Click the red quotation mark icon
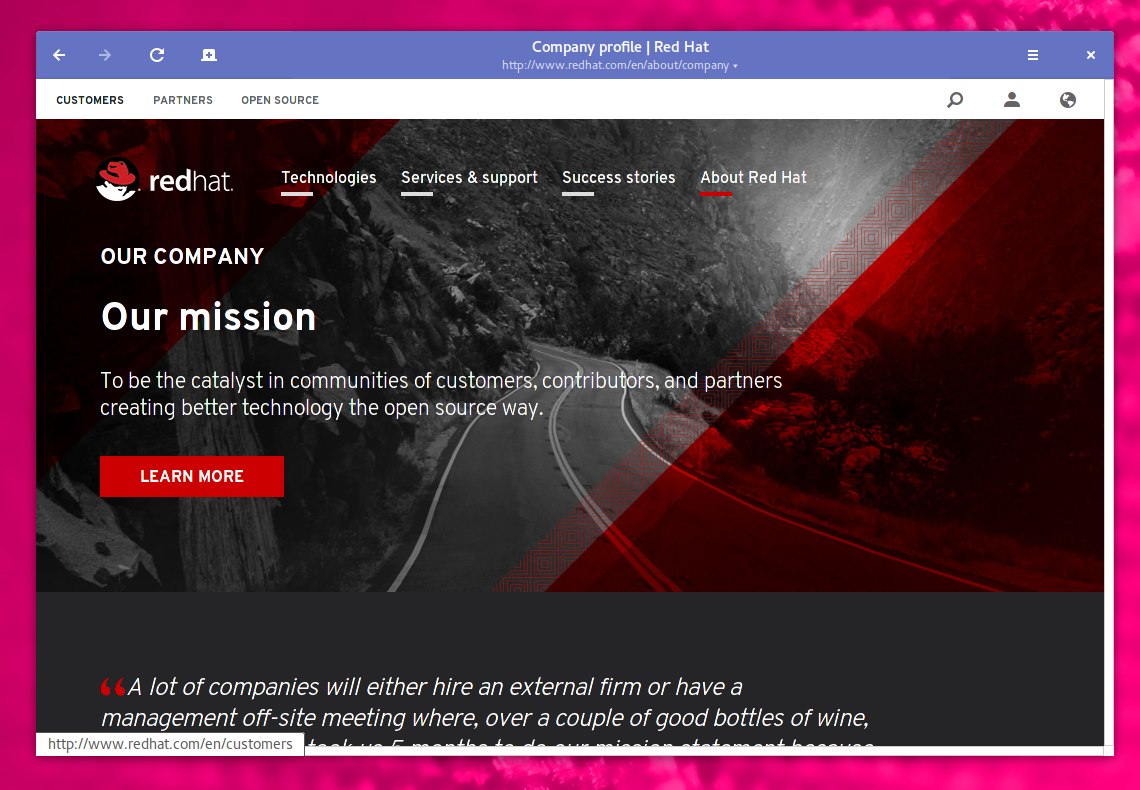This screenshot has width=1140, height=790. (x=113, y=686)
